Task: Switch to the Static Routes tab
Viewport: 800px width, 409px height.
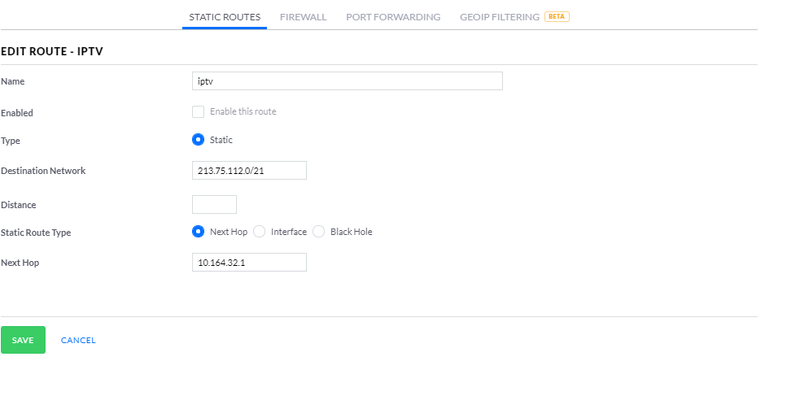Action: [x=224, y=17]
